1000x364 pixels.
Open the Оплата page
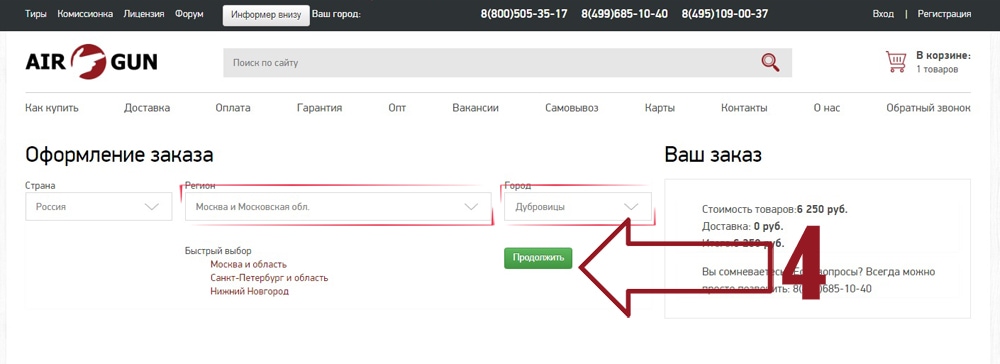233,108
